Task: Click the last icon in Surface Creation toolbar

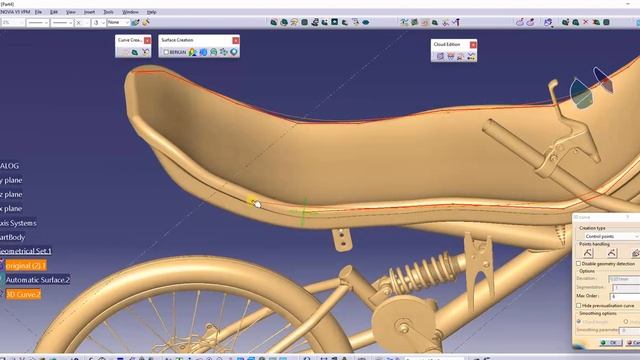Action: (233, 52)
